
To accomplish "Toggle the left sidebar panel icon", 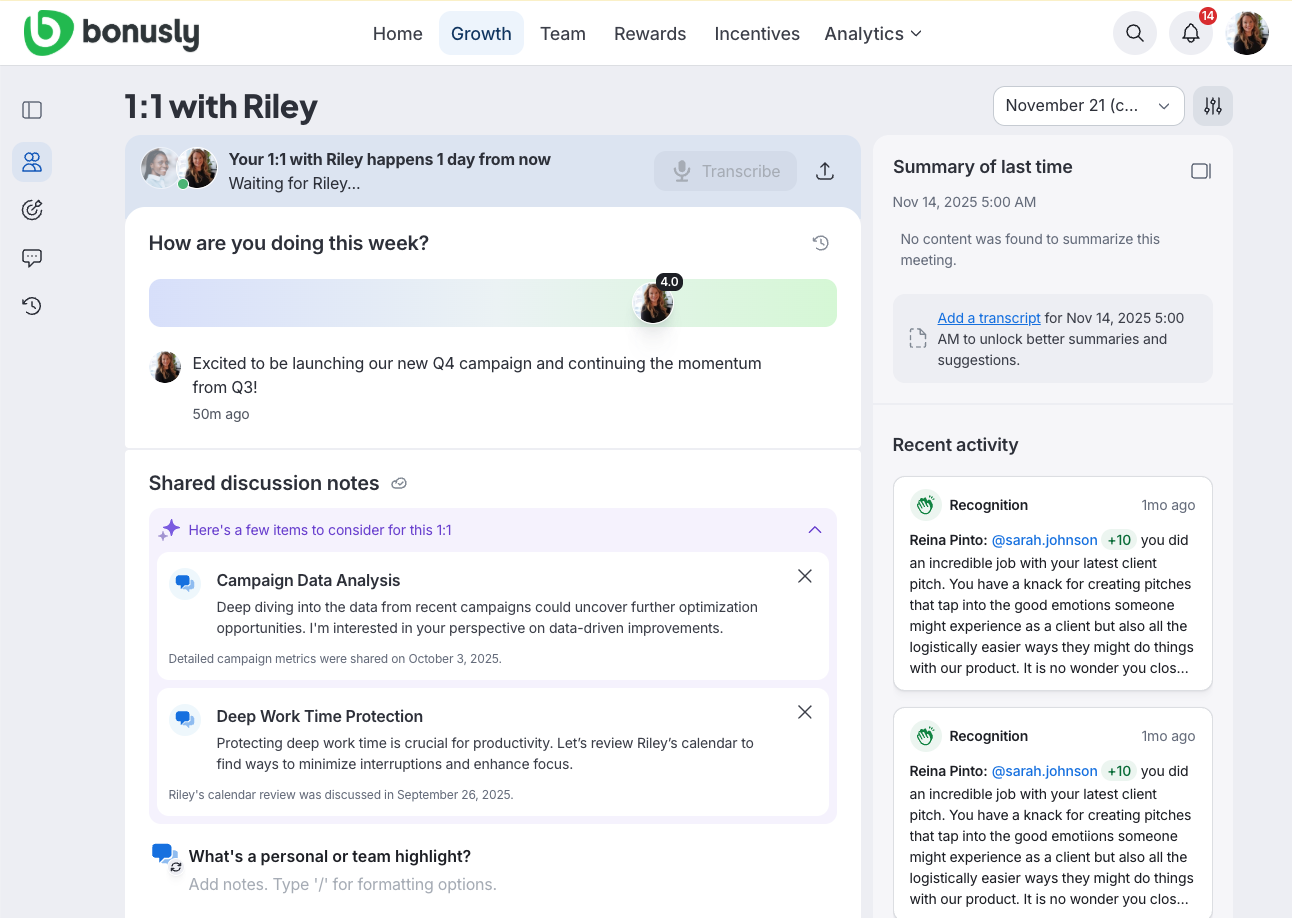I will click(x=32, y=110).
